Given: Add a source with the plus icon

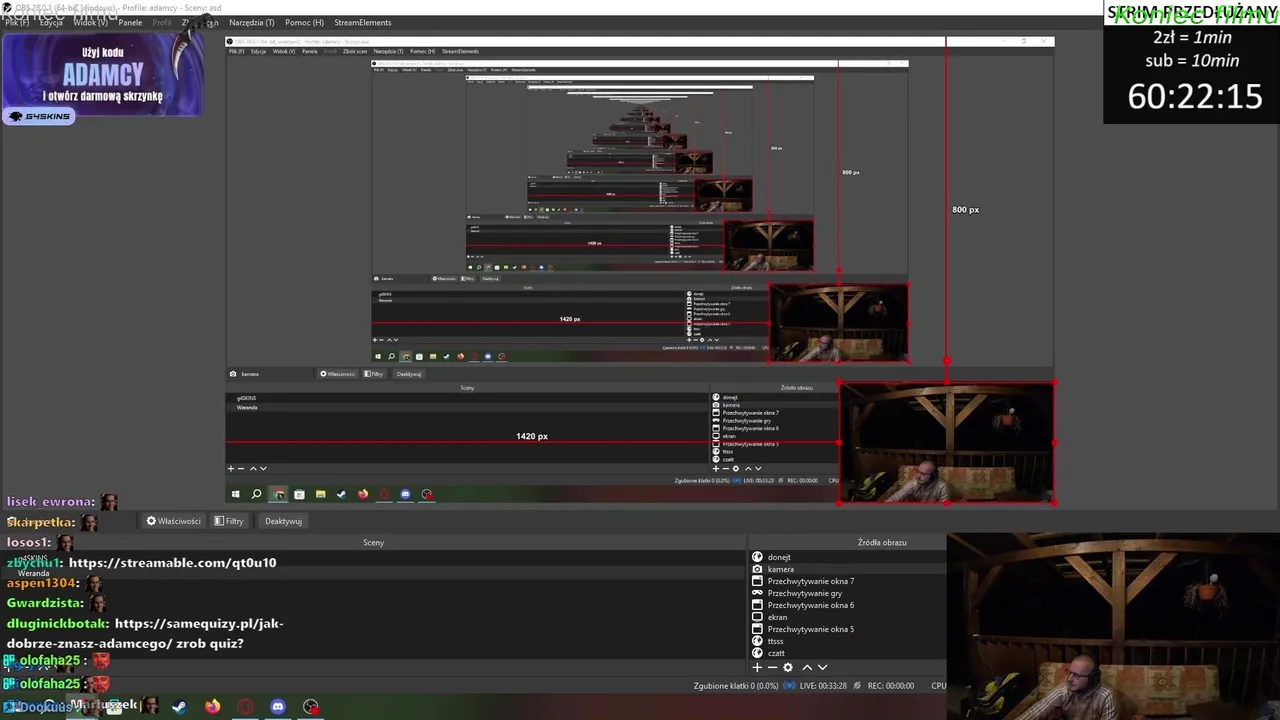Looking at the screenshot, I should (x=757, y=667).
